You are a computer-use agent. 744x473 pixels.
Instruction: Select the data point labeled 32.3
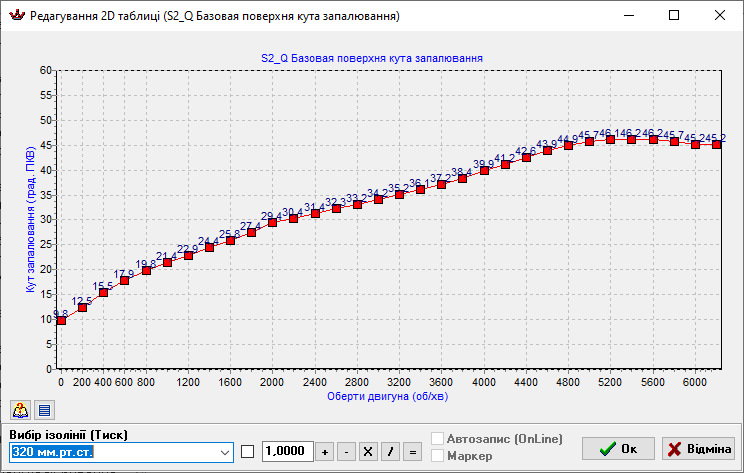coord(336,209)
